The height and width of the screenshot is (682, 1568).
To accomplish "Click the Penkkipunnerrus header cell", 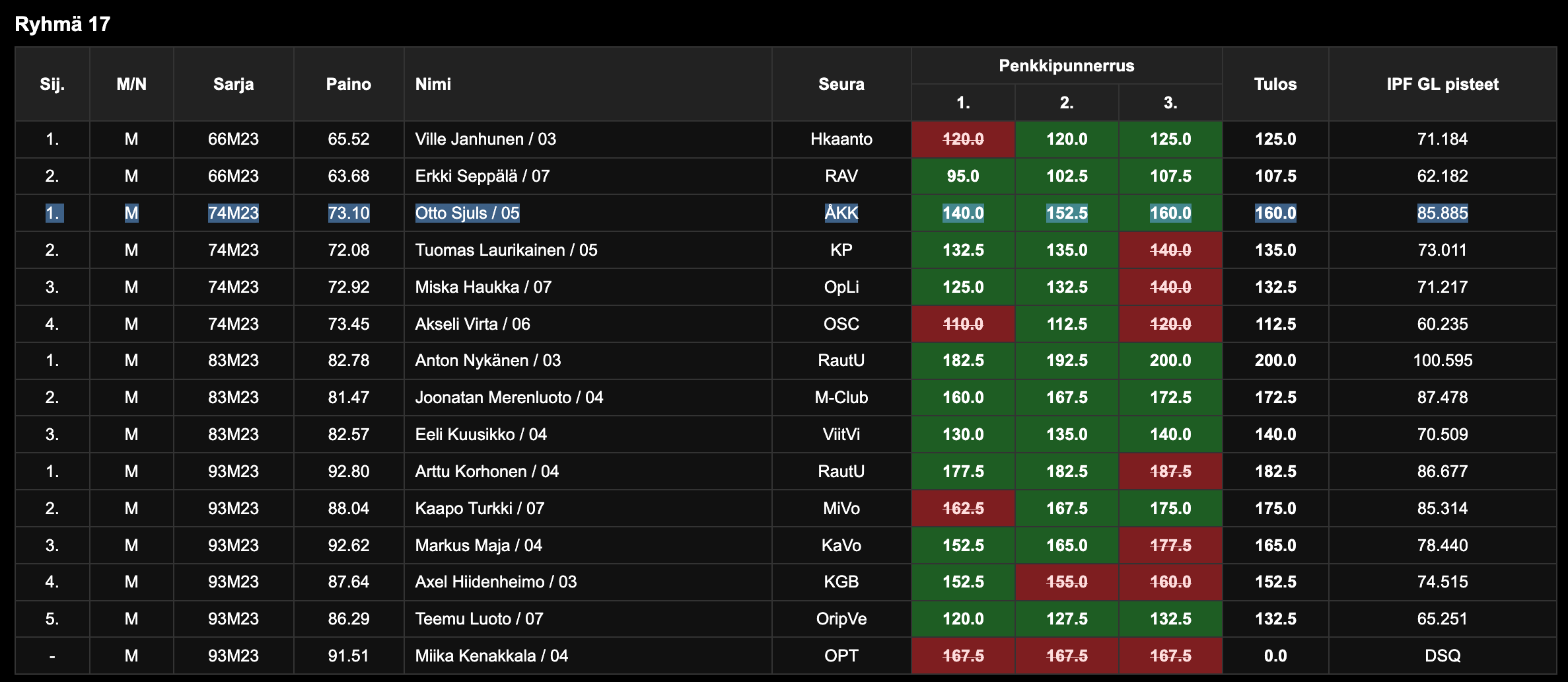I will coord(1066,65).
